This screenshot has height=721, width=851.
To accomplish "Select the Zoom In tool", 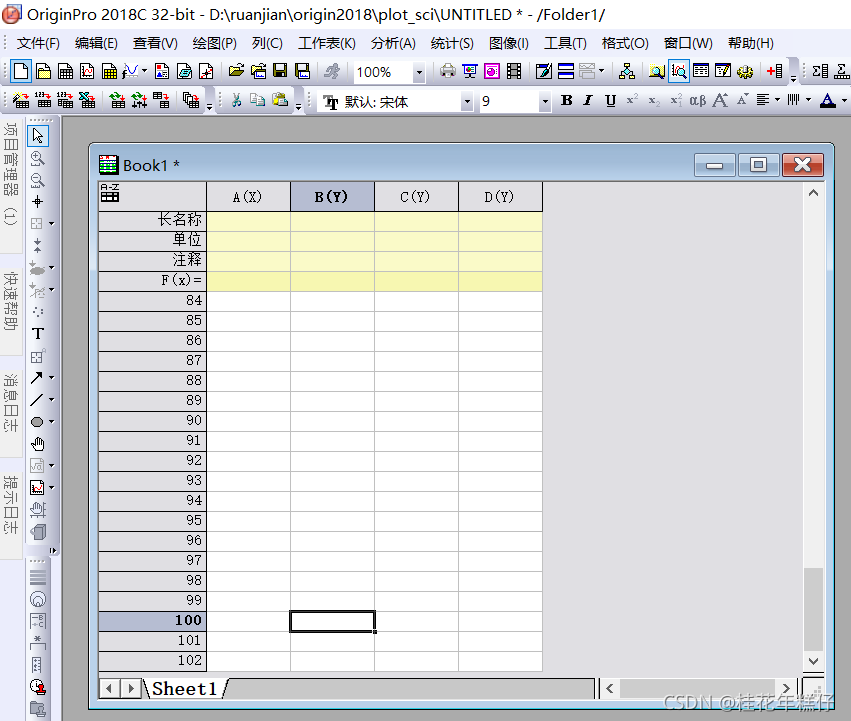I will (37, 158).
